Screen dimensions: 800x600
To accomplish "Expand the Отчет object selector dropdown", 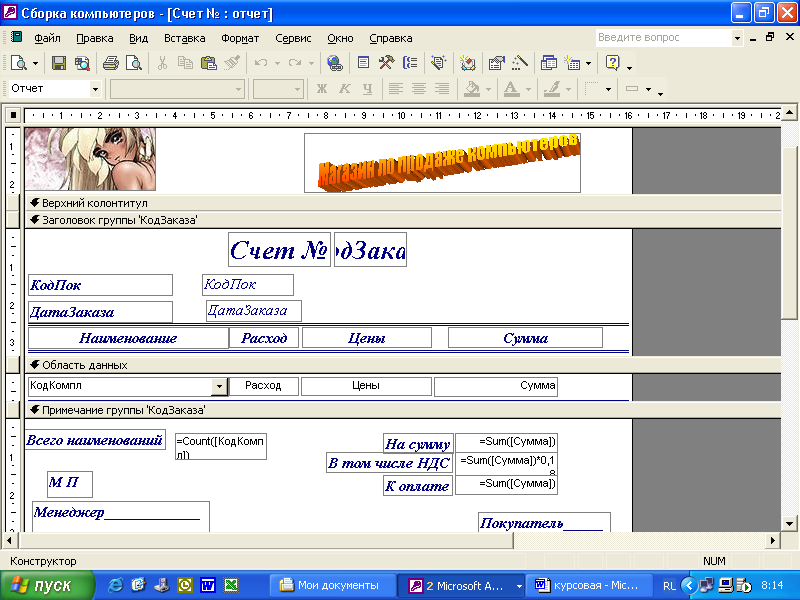I will (x=95, y=89).
